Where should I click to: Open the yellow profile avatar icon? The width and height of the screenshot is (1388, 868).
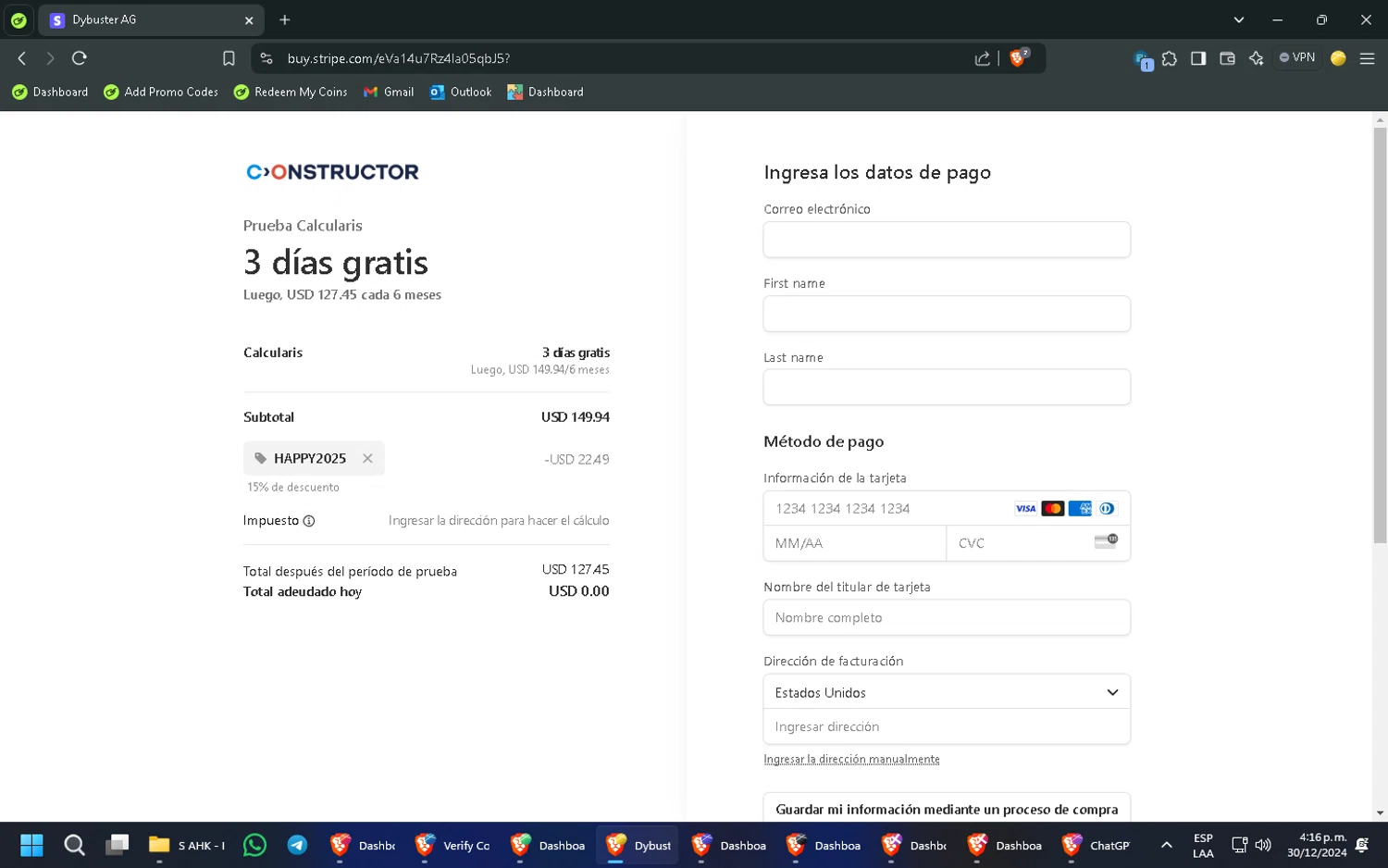tap(1338, 58)
